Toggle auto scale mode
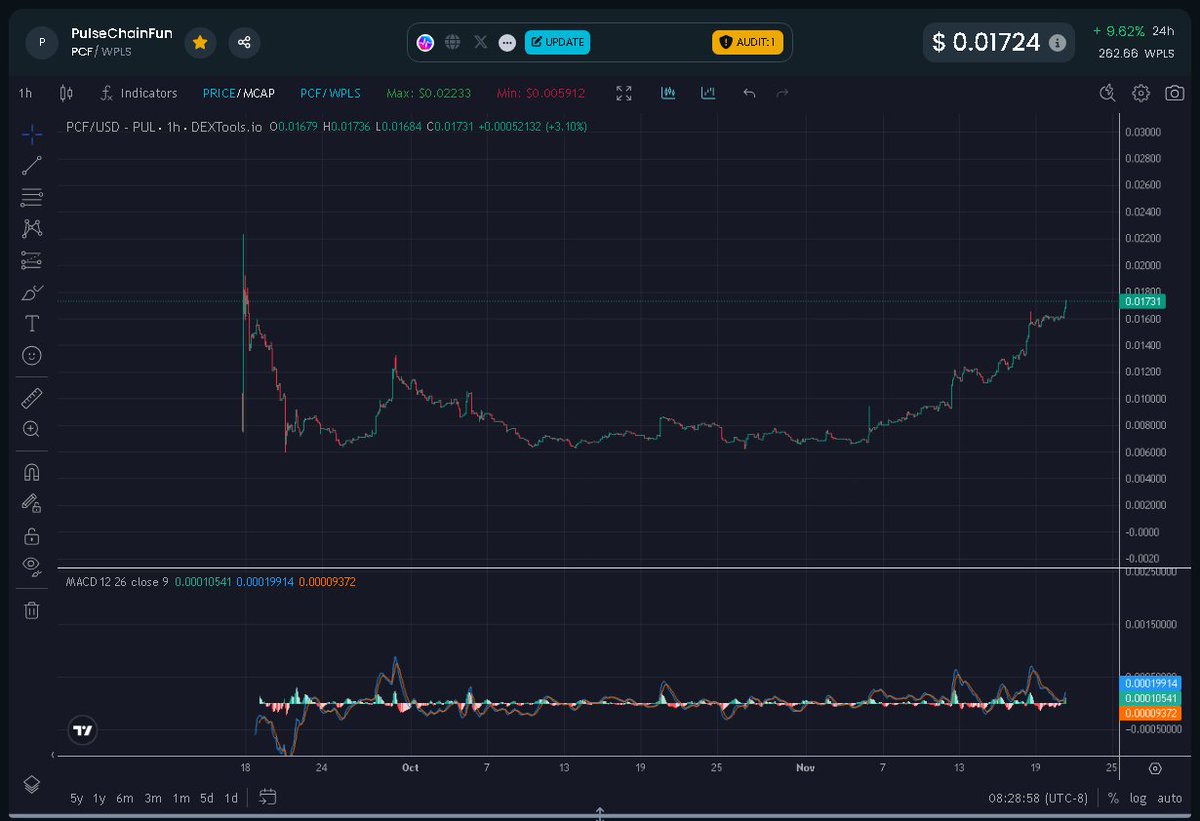 click(x=1170, y=798)
